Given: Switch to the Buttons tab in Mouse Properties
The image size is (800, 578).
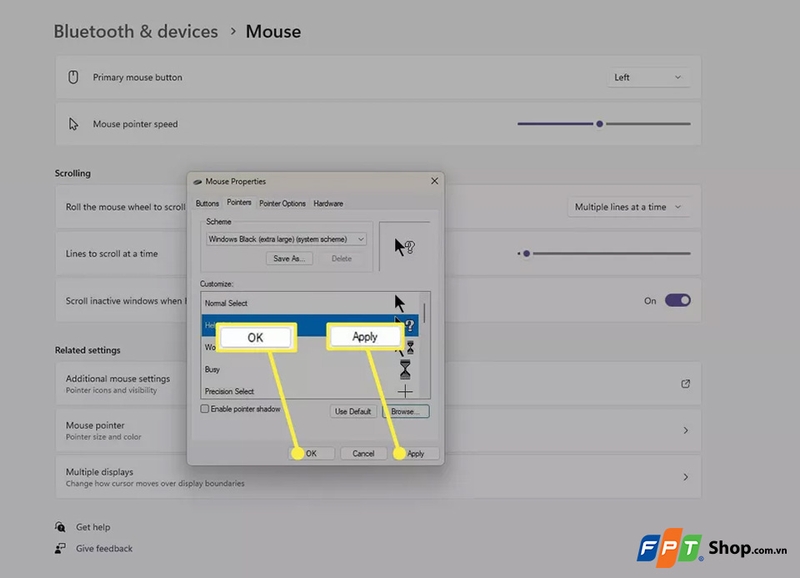Looking at the screenshot, I should click(207, 204).
